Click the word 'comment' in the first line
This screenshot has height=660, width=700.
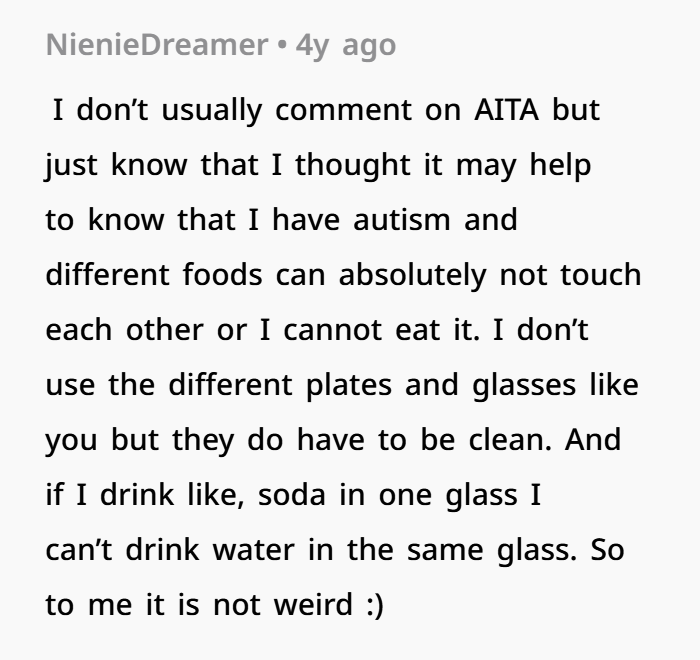[x=343, y=110]
